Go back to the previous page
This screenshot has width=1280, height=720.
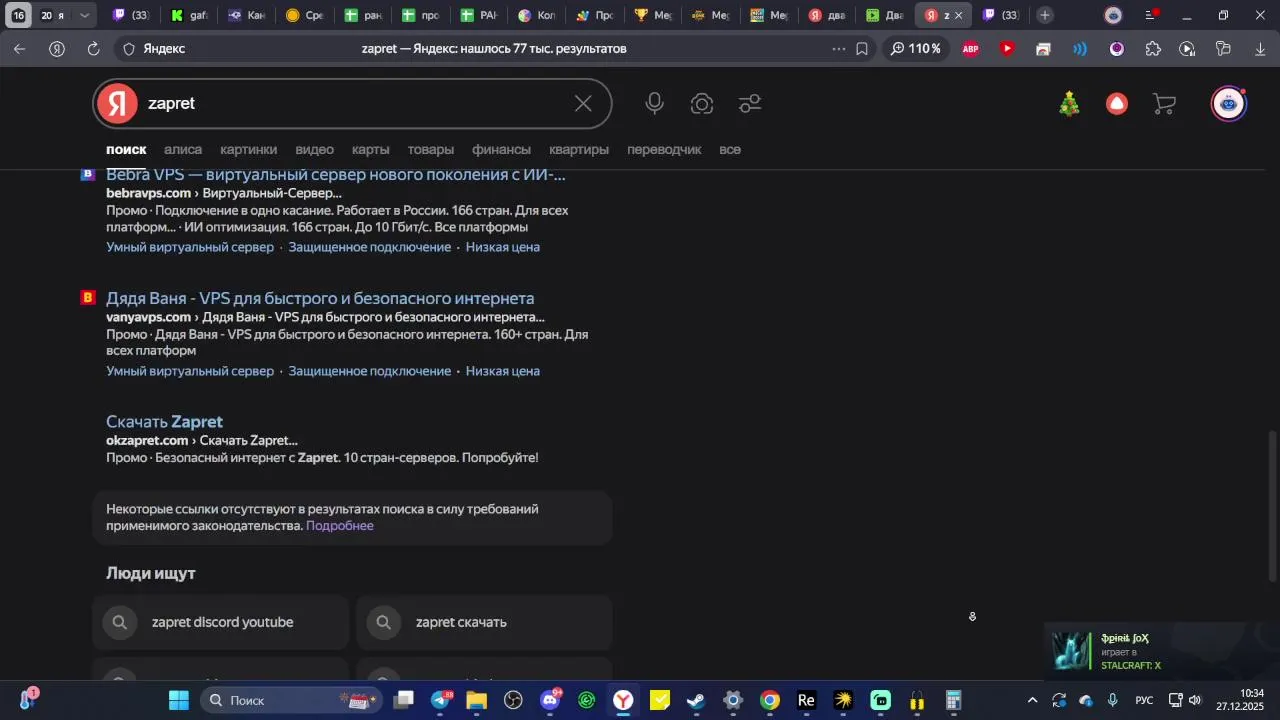[x=19, y=49]
